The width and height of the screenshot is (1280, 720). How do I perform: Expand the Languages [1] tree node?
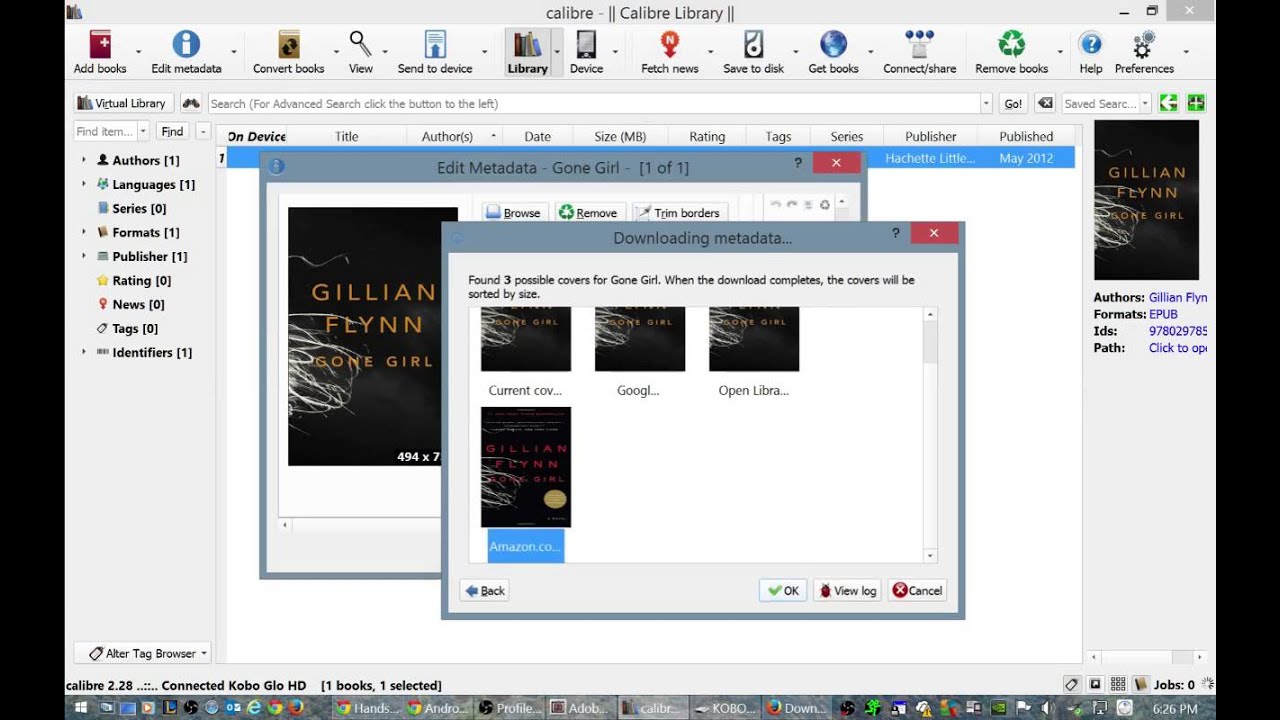coord(83,184)
